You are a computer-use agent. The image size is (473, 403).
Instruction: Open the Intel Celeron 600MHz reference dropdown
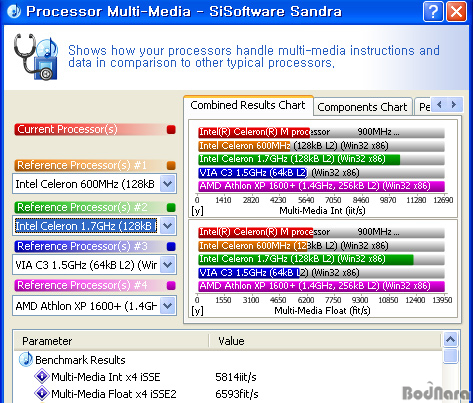point(168,184)
